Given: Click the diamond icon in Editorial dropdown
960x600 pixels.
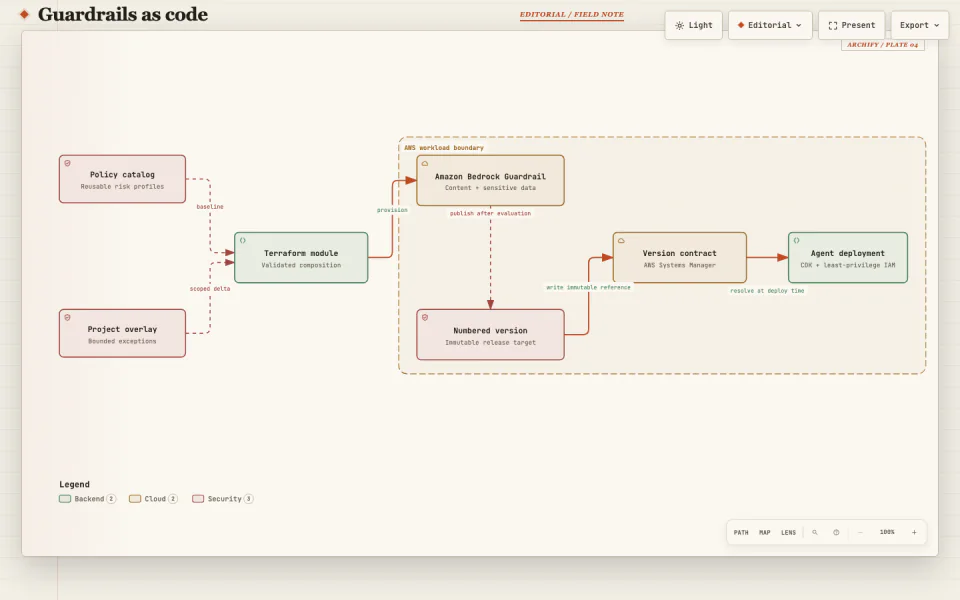Looking at the screenshot, I should [741, 25].
